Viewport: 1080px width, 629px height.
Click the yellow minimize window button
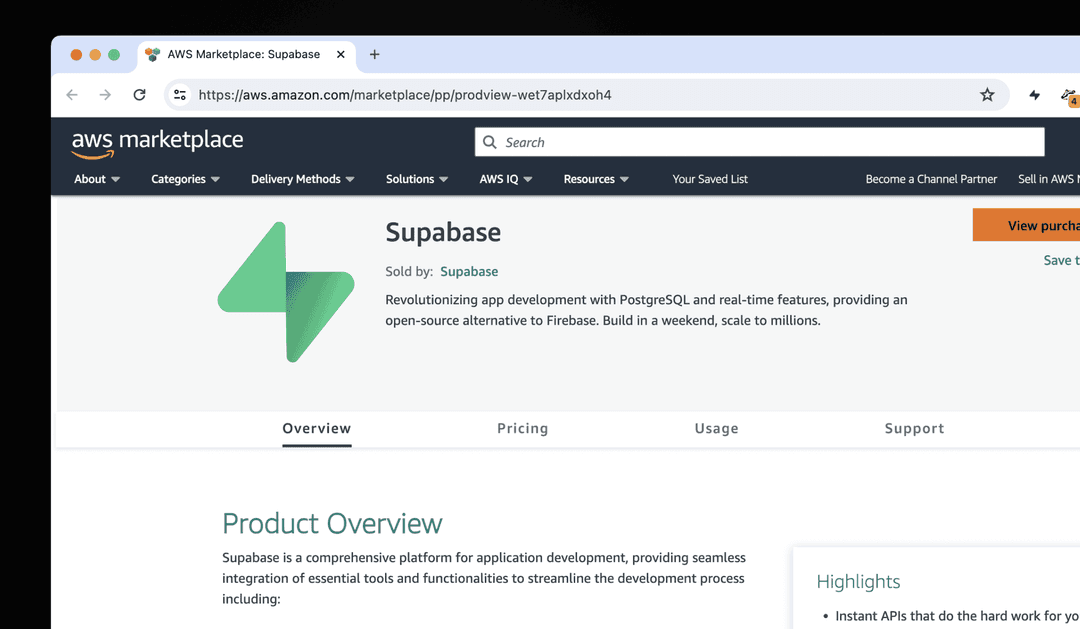pos(95,54)
